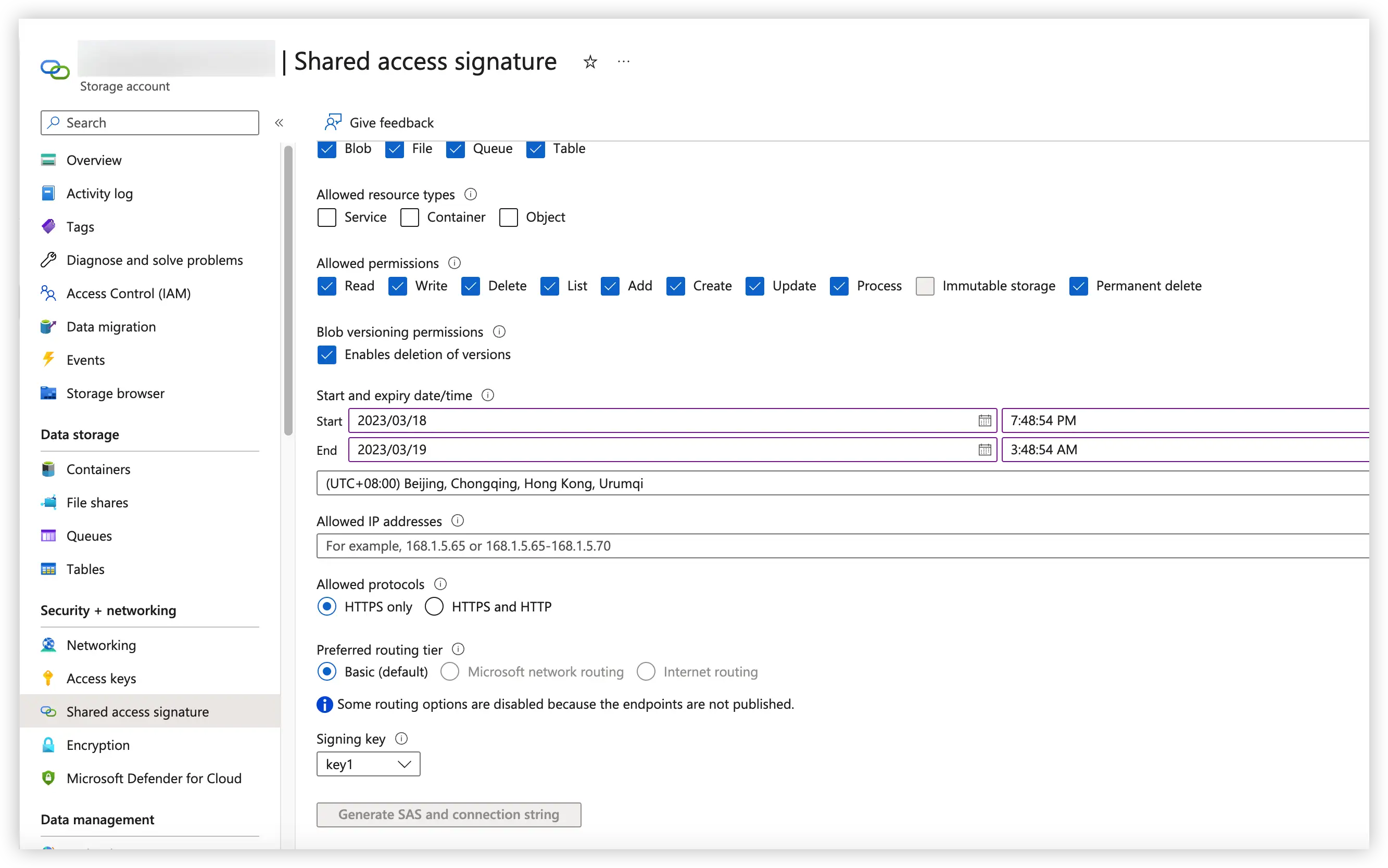Click the favorite star icon next to title
1388x868 pixels.
click(590, 61)
